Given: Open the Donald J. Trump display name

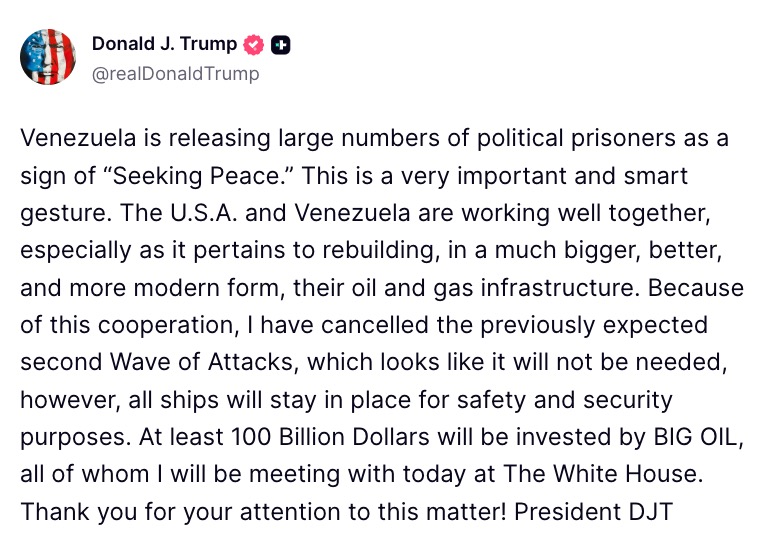Looking at the screenshot, I should [164, 44].
